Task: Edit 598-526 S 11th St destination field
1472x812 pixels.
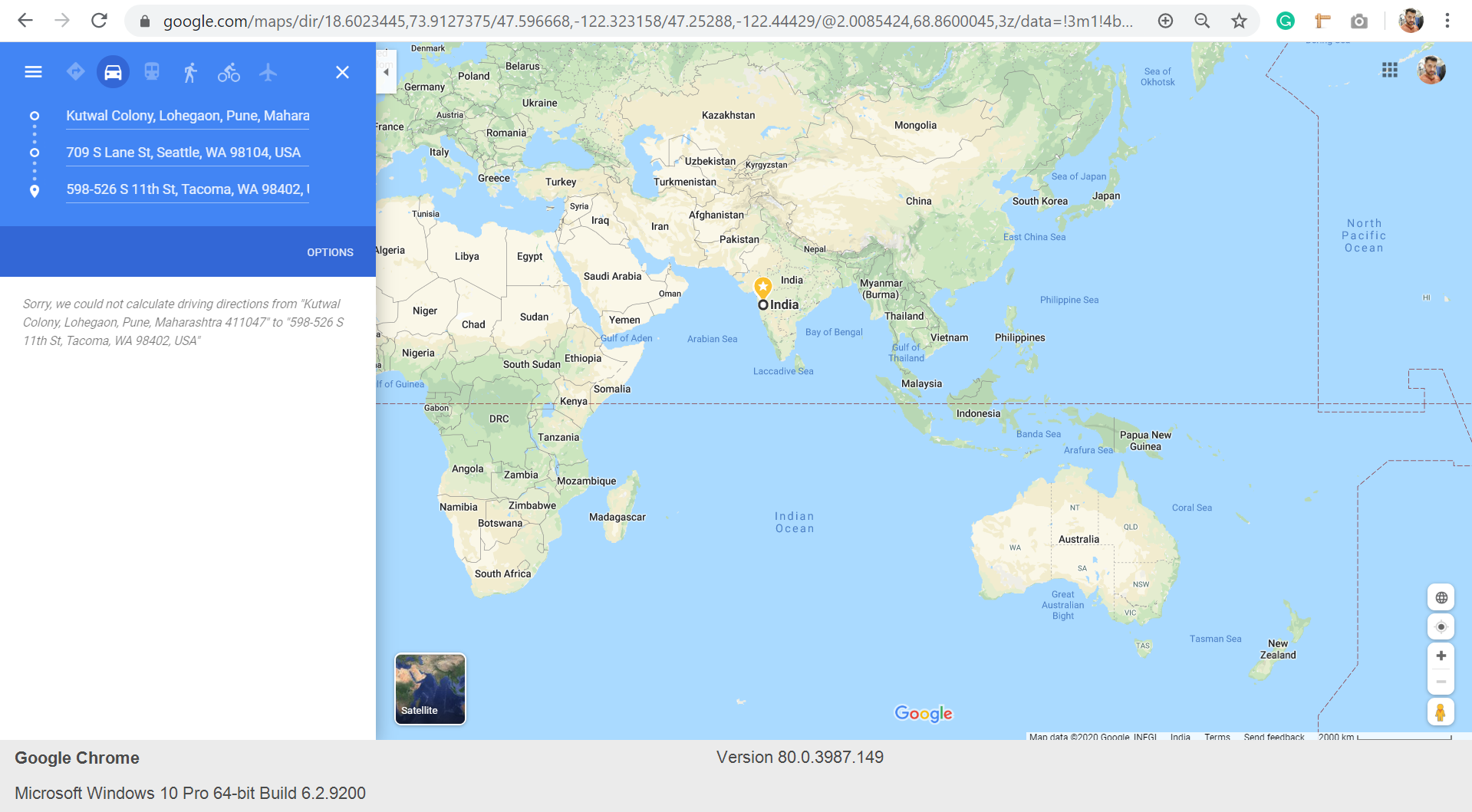Action: click(187, 189)
